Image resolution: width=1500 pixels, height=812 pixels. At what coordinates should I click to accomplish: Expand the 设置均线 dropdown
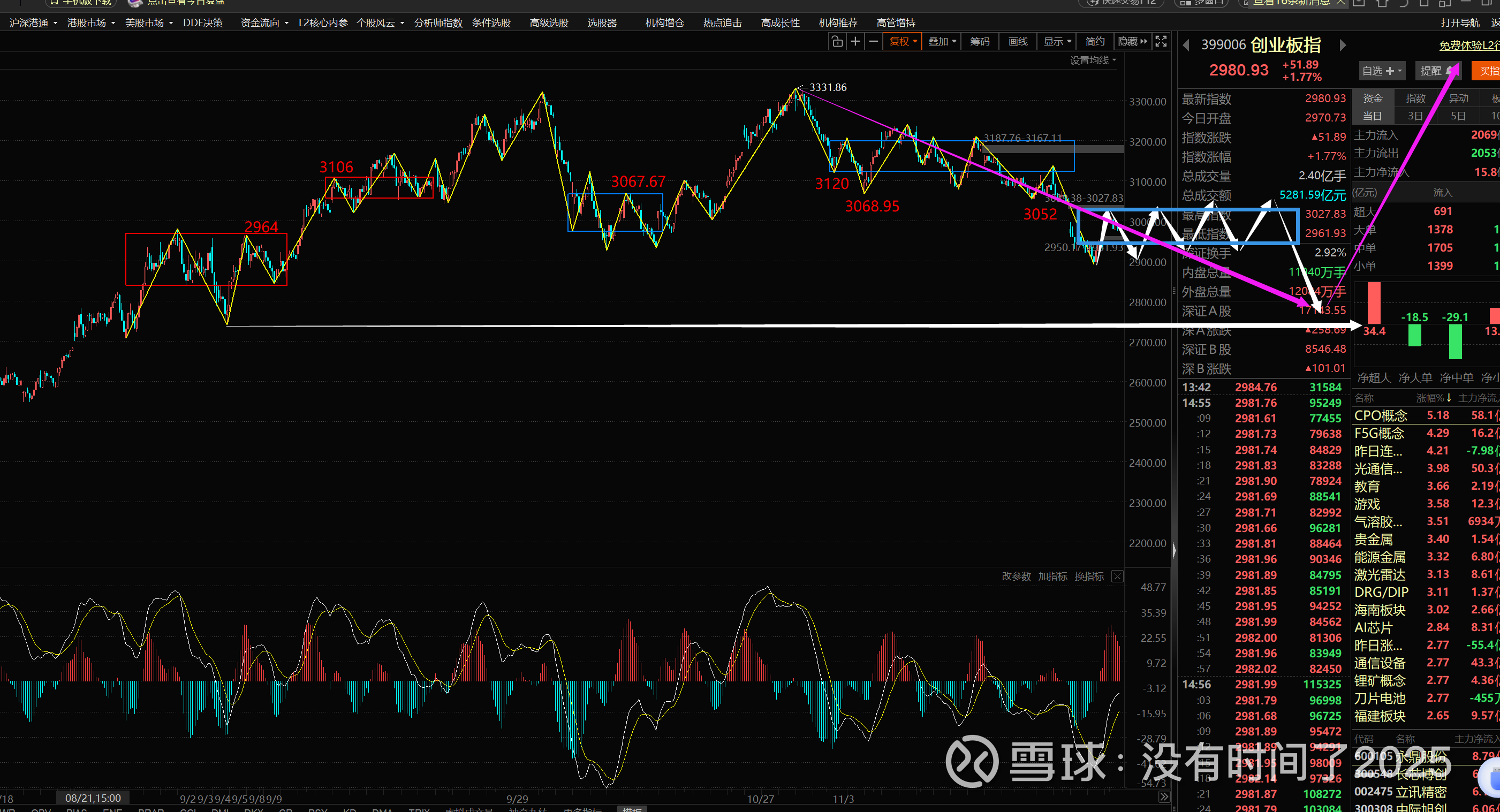(1093, 60)
